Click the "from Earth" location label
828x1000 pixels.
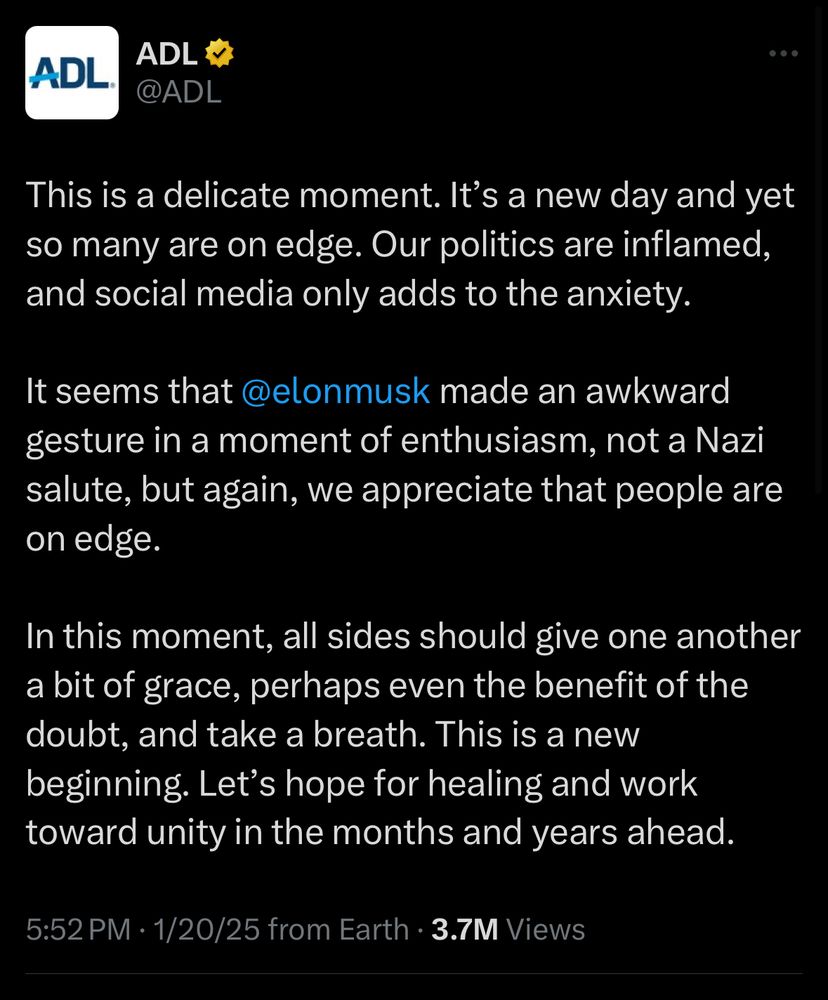click(x=339, y=929)
